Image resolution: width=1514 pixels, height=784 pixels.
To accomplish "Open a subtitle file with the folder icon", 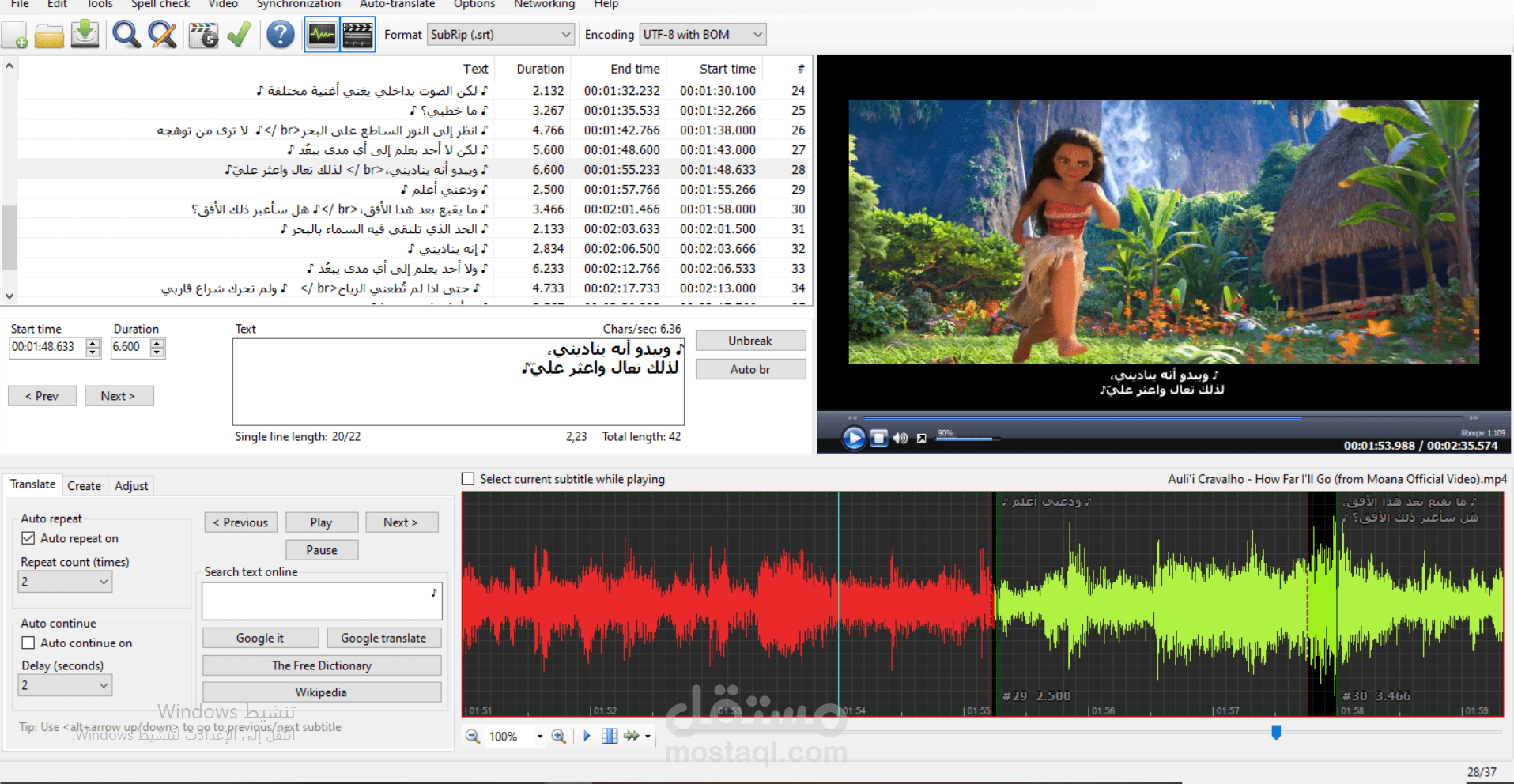I will click(49, 35).
